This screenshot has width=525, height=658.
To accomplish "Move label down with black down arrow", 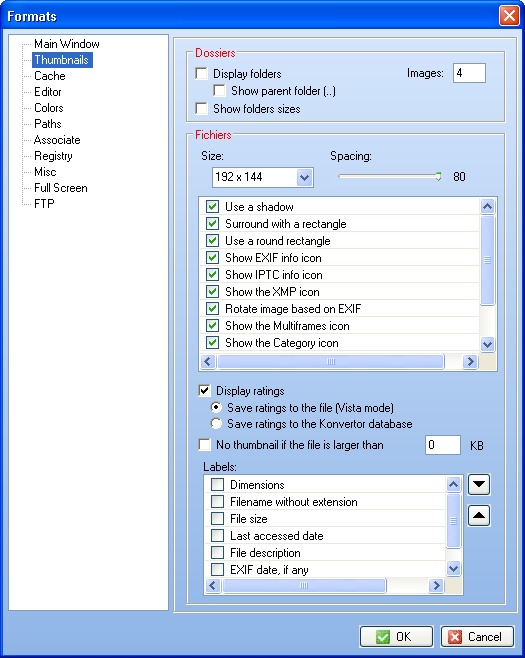I will pyautogui.click(x=479, y=485).
